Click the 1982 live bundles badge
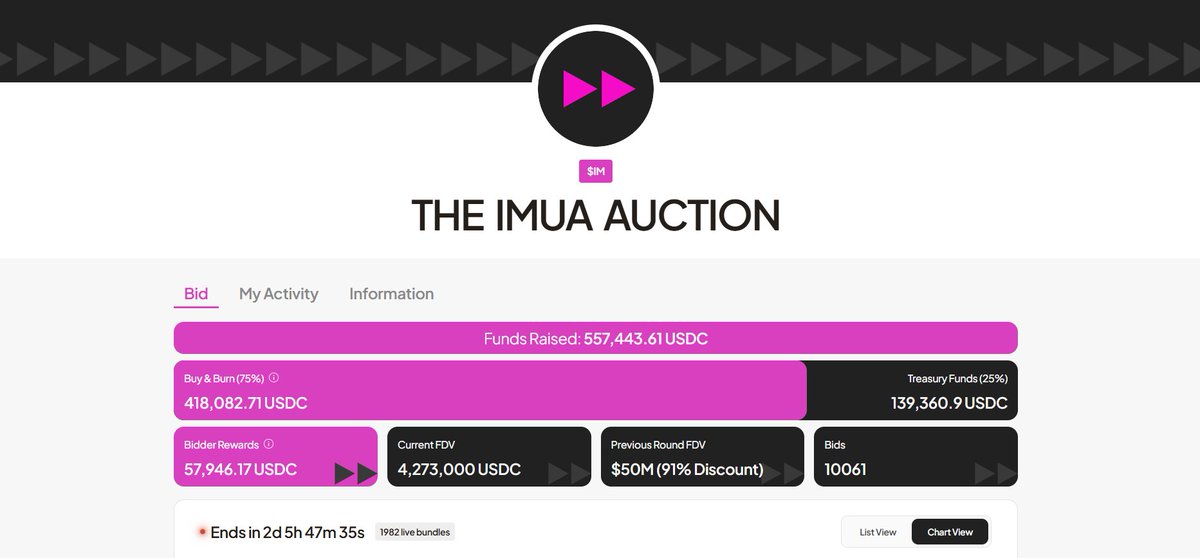The width and height of the screenshot is (1200, 558). 420,532
